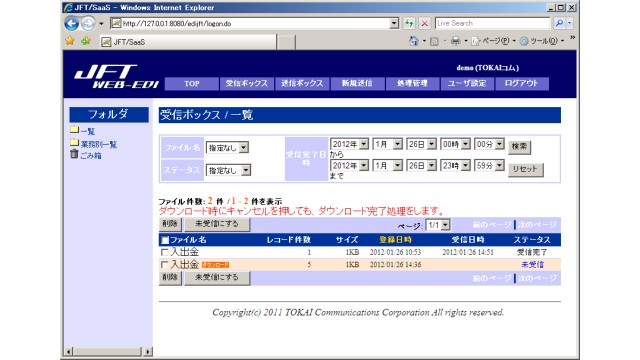Click the folder icon beside 一覧

(74, 130)
